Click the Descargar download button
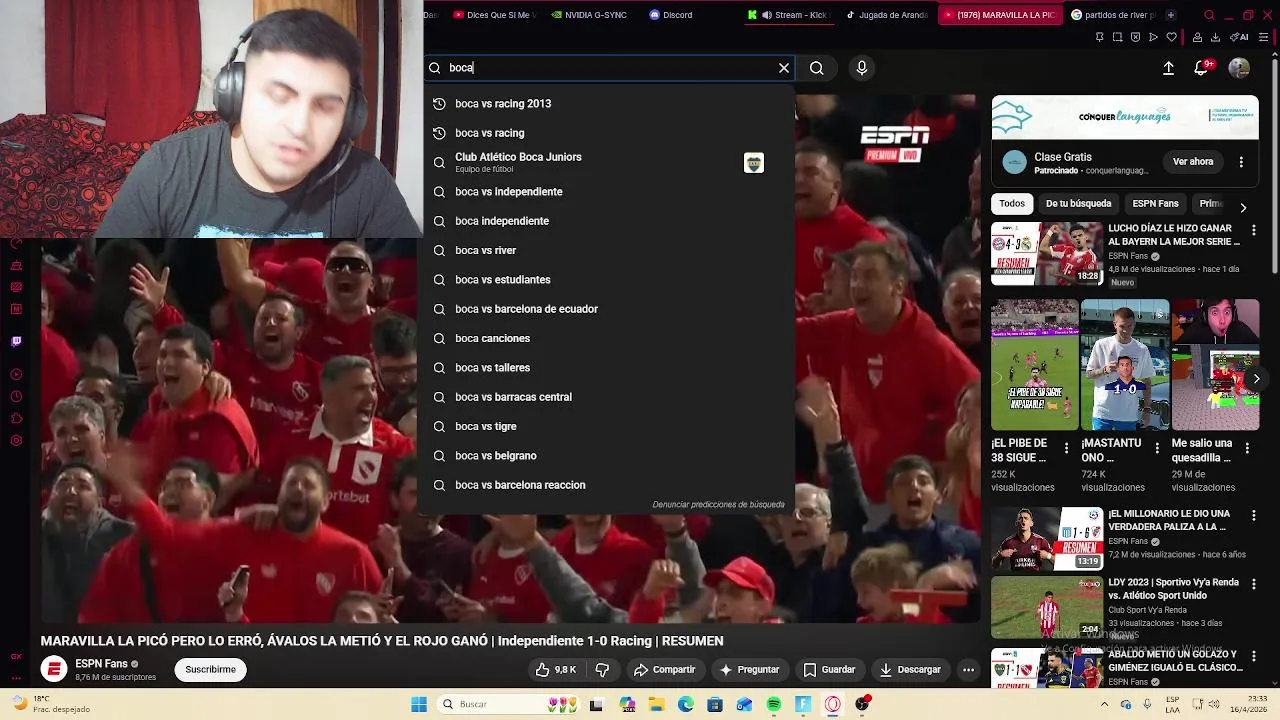 911,670
